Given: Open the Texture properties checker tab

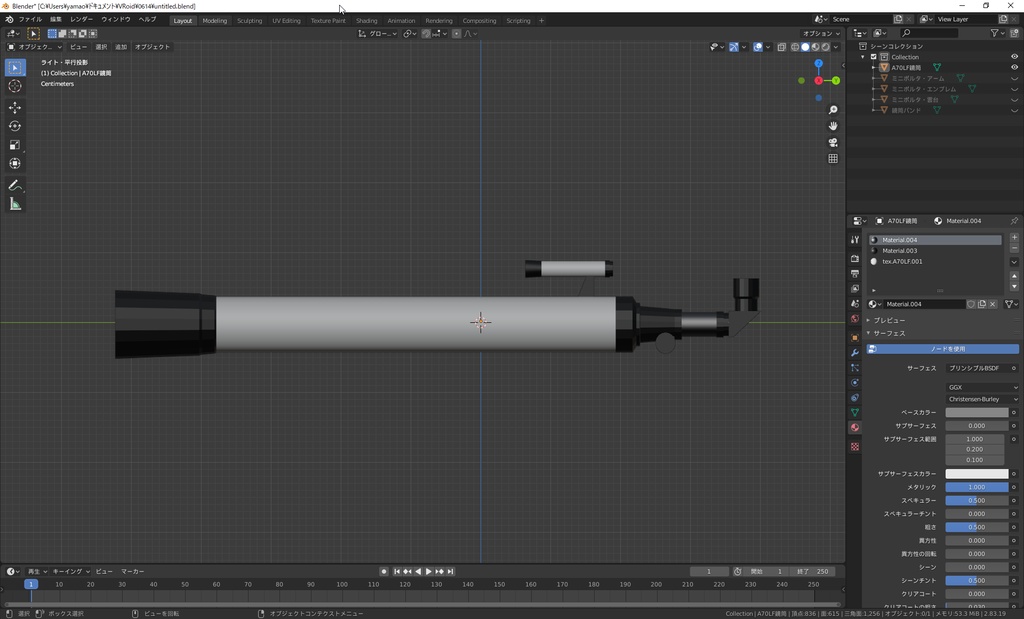Looking at the screenshot, I should point(855,447).
